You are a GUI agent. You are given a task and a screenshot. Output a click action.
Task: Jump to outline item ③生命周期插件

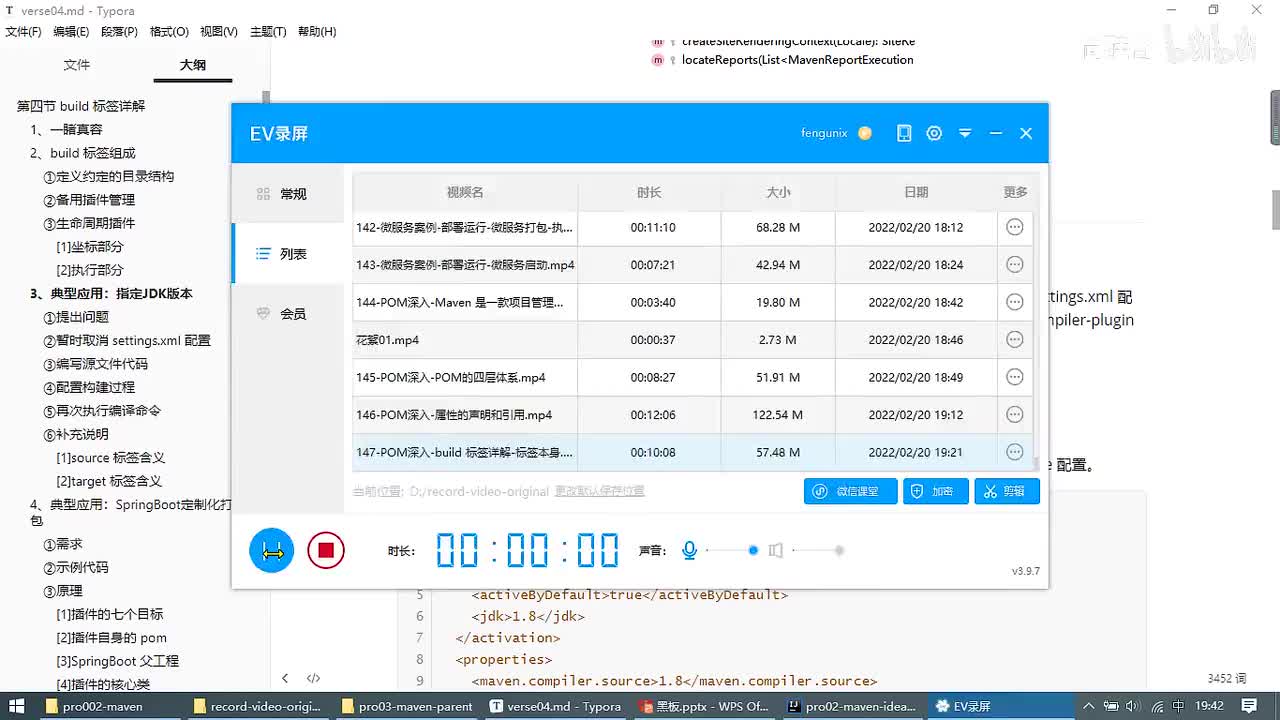coord(89,223)
